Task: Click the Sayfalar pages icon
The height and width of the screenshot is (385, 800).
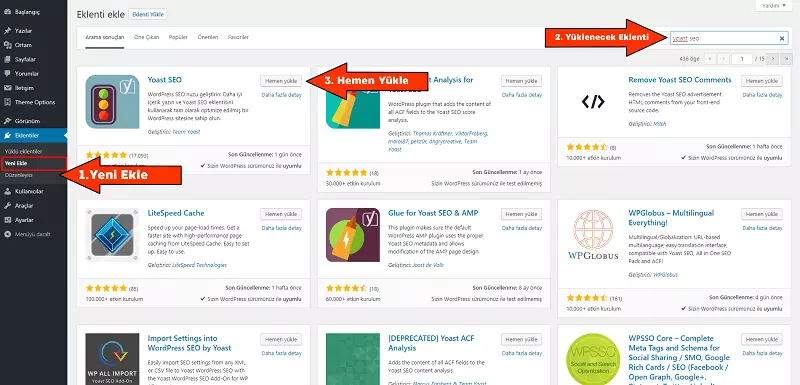Action: pos(7,59)
